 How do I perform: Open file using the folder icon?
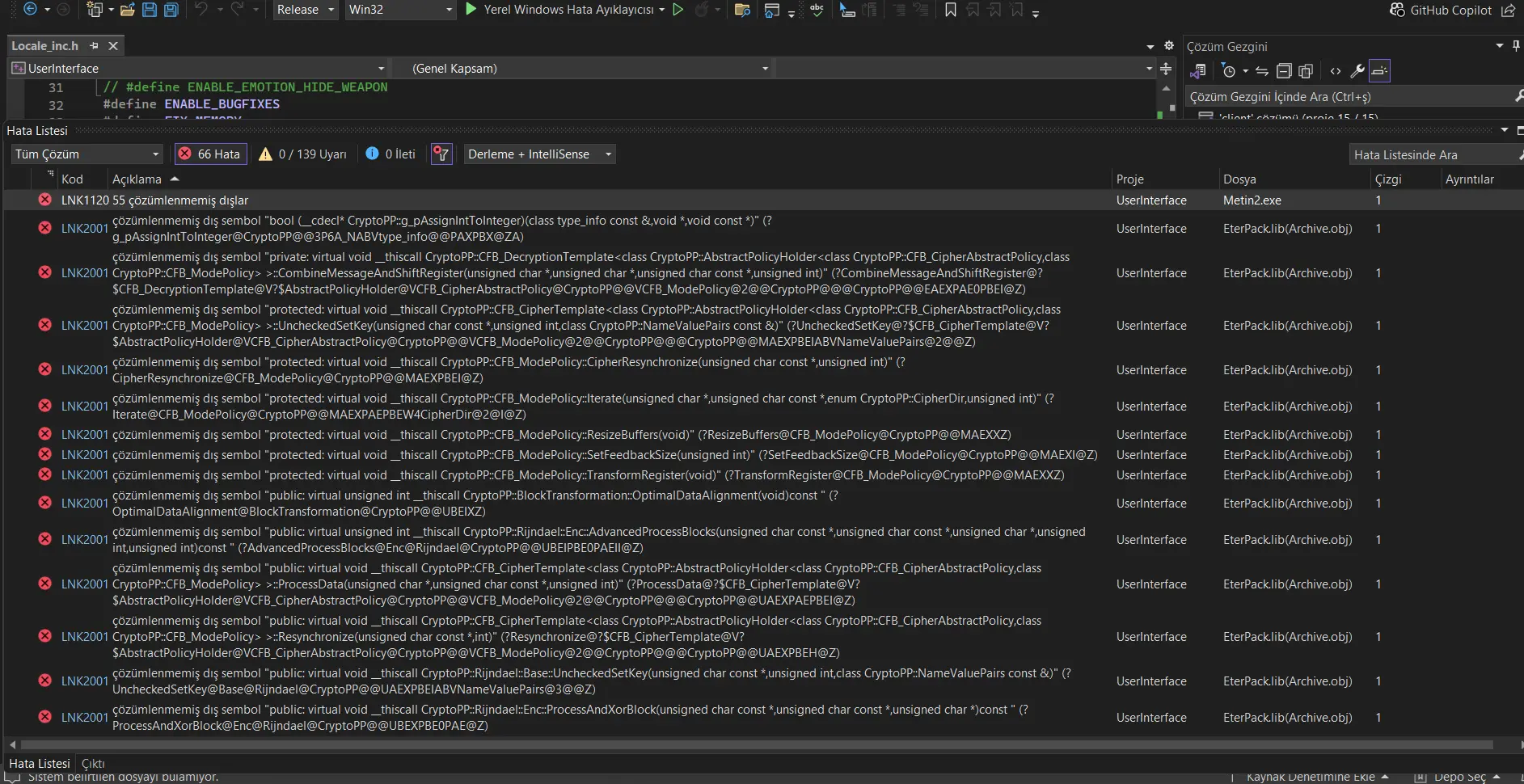127,10
